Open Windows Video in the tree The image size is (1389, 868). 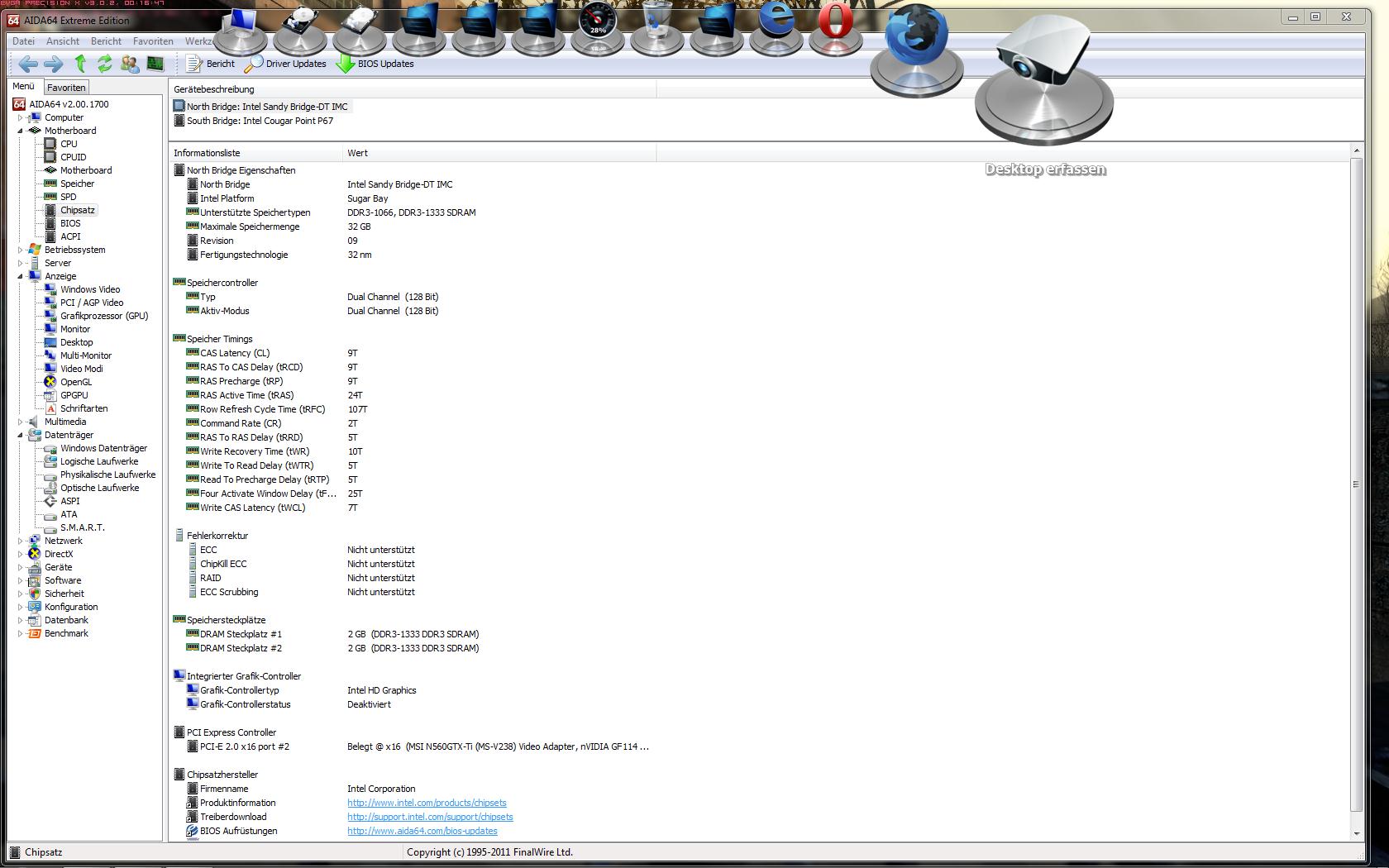[x=90, y=289]
